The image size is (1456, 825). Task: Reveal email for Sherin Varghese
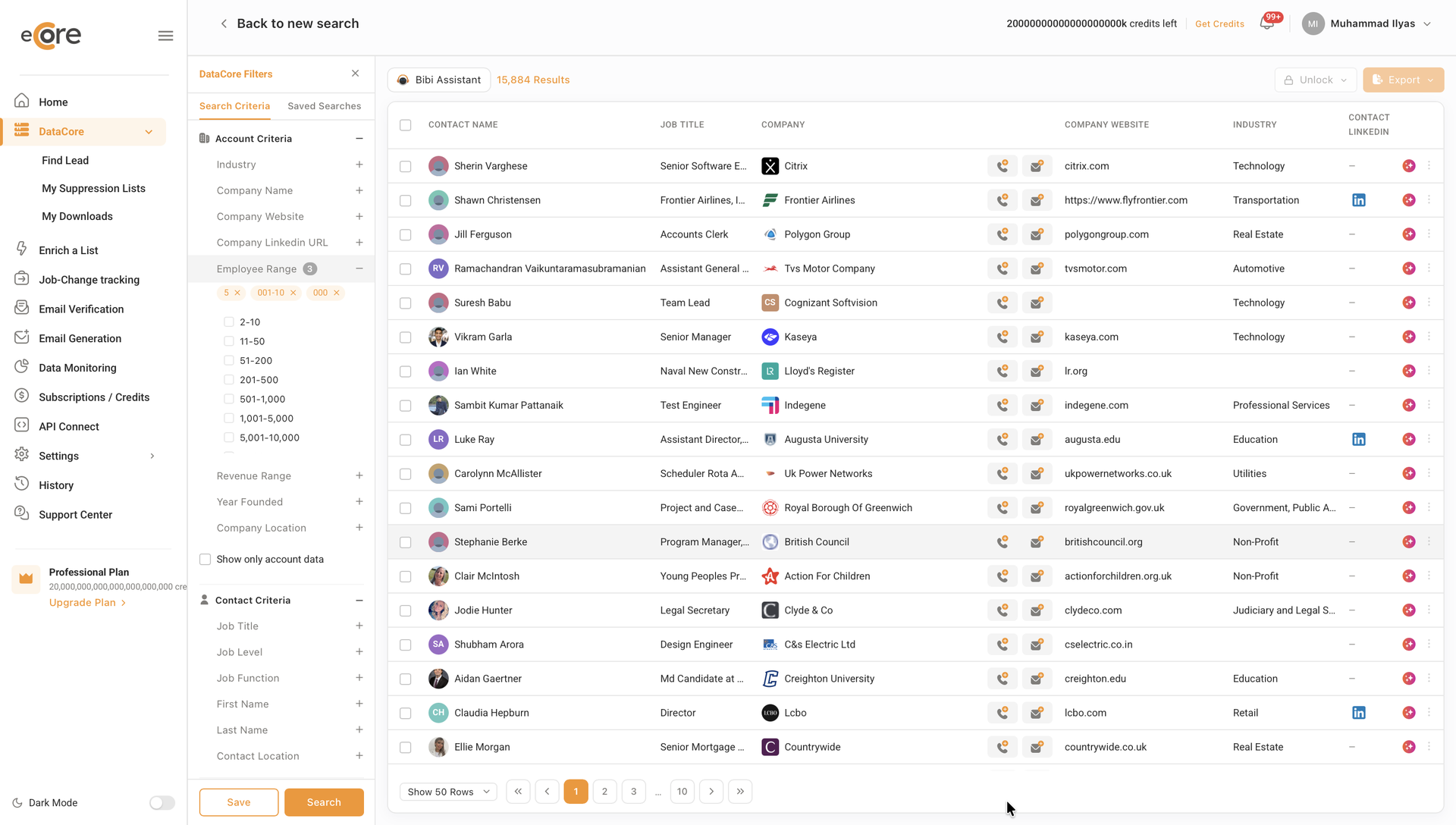[x=1037, y=166]
